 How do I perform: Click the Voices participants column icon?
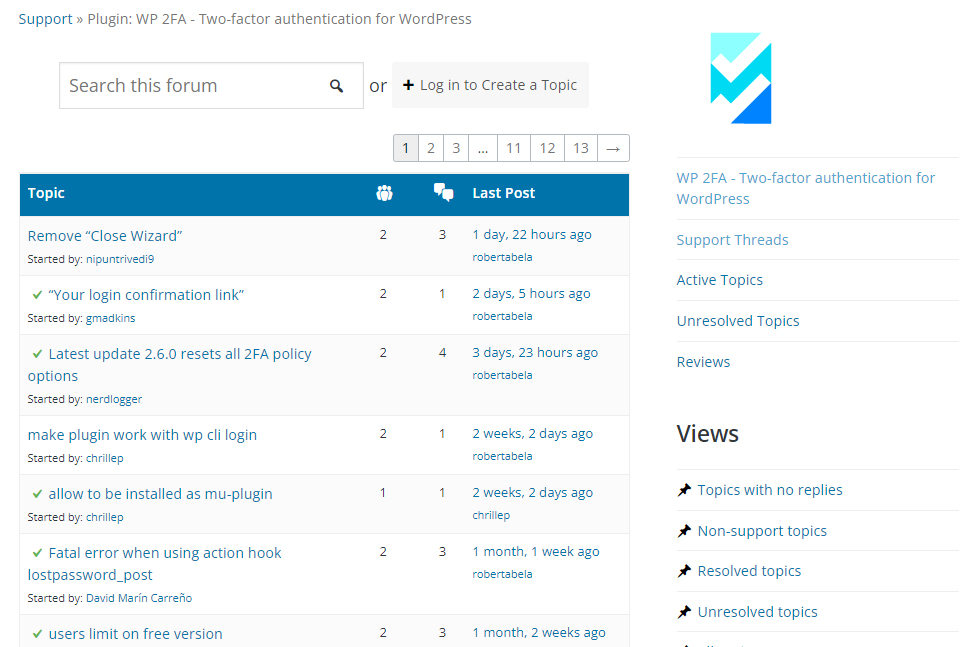coord(384,193)
